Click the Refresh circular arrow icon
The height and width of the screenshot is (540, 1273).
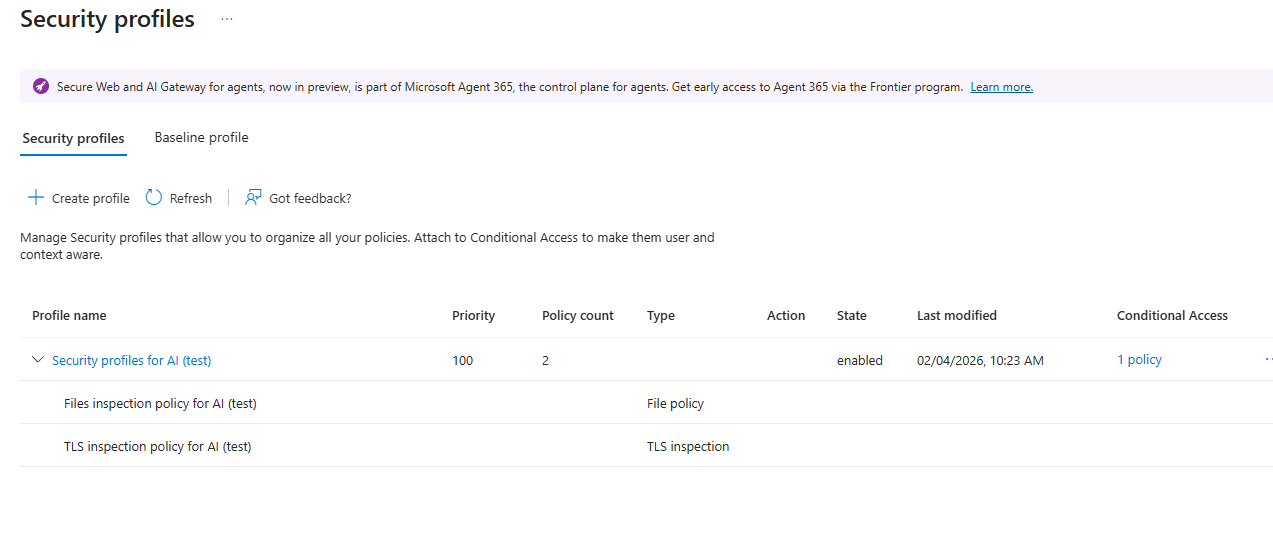154,198
